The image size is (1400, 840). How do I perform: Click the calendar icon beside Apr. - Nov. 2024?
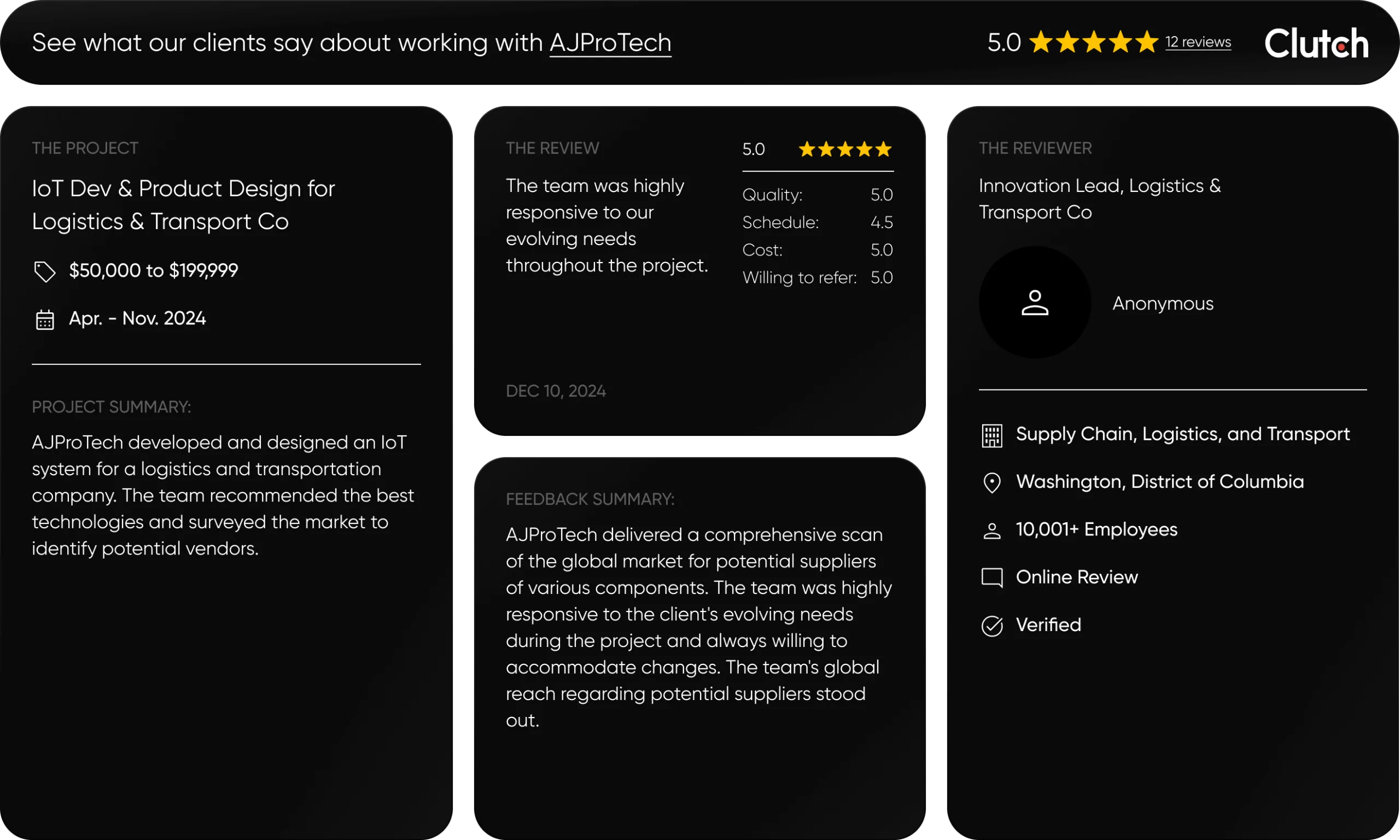click(x=45, y=320)
